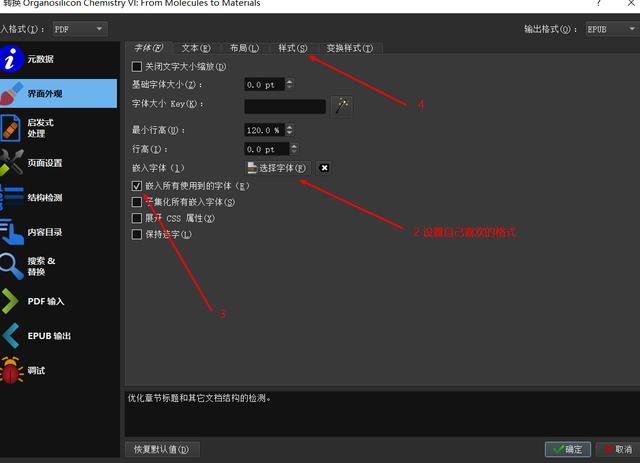Open PDF 输入 green arrow icon
Viewport: 640px width, 463px height.
(x=10, y=301)
